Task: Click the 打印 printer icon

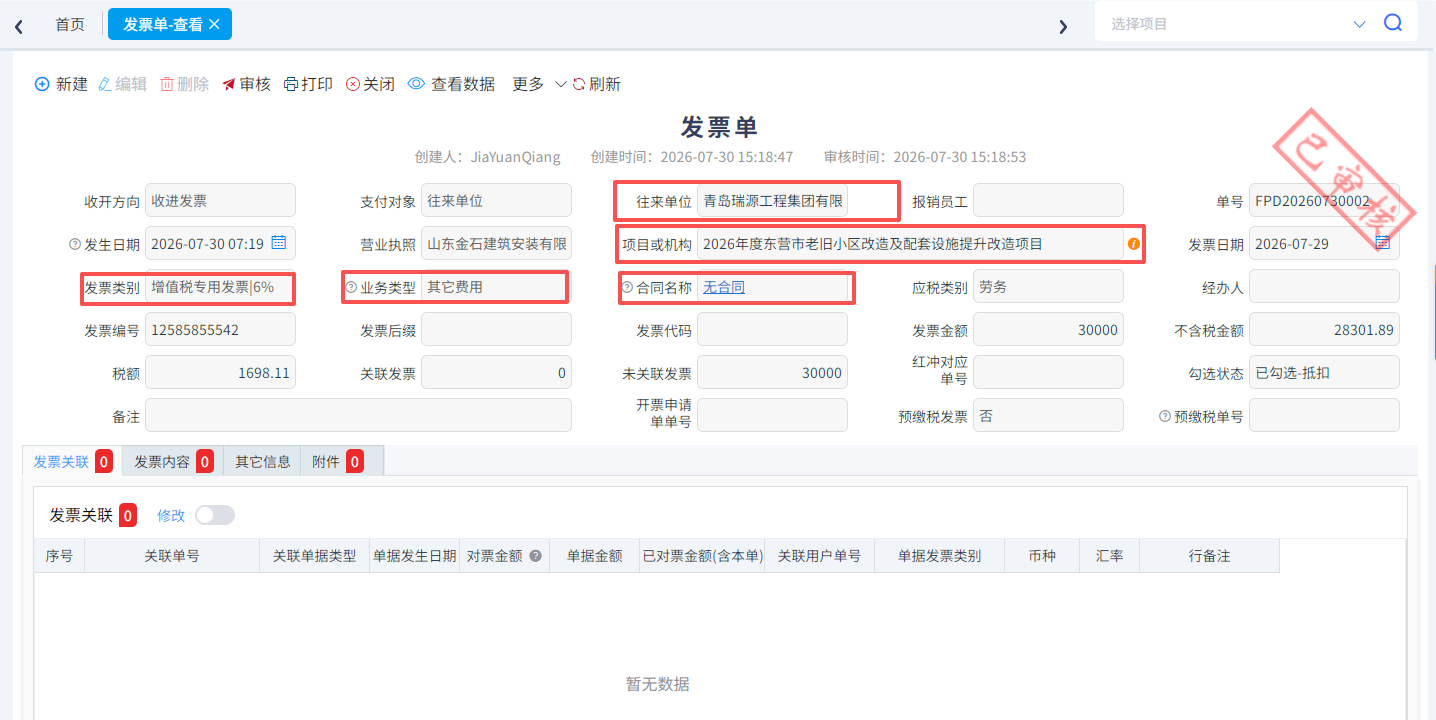Action: [291, 85]
